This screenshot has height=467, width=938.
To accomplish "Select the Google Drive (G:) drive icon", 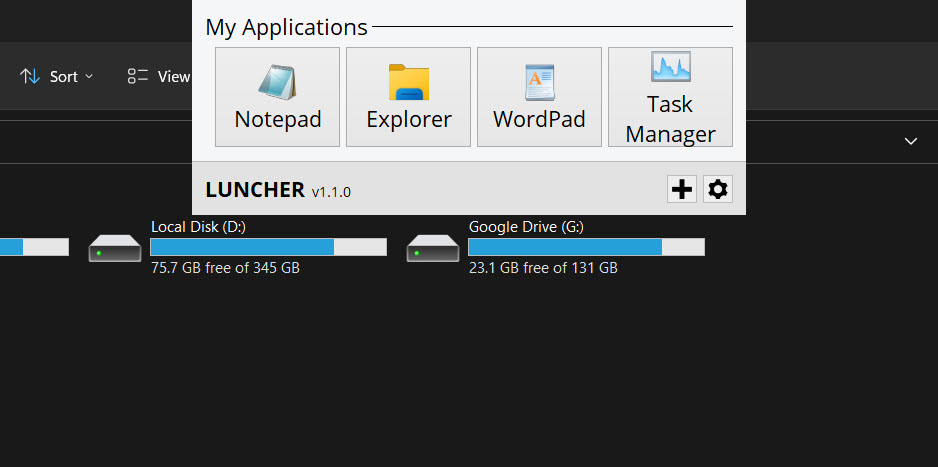I will click(433, 248).
